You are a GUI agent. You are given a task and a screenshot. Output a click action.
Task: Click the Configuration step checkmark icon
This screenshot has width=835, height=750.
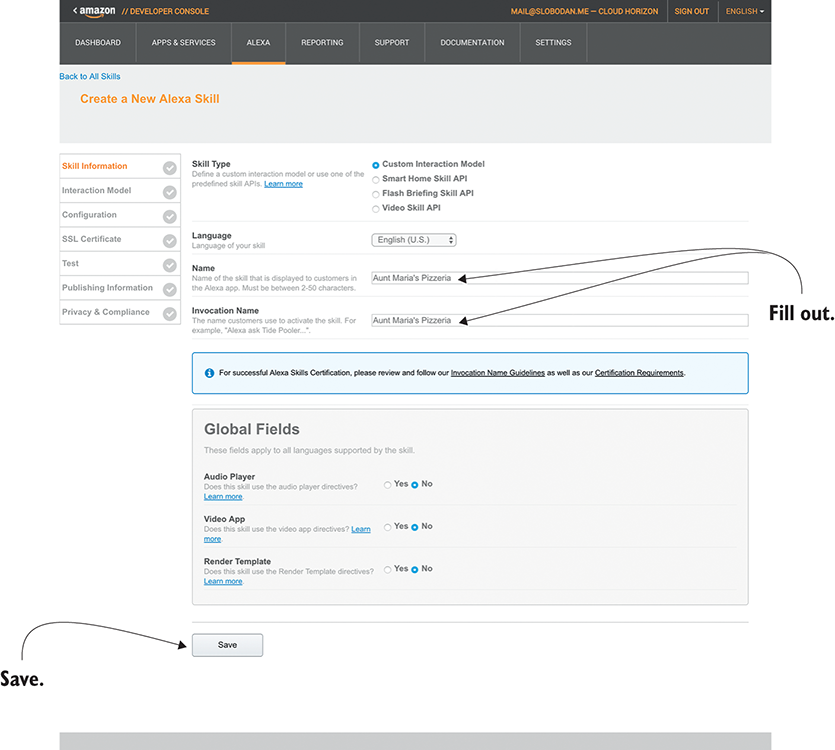coord(170,216)
